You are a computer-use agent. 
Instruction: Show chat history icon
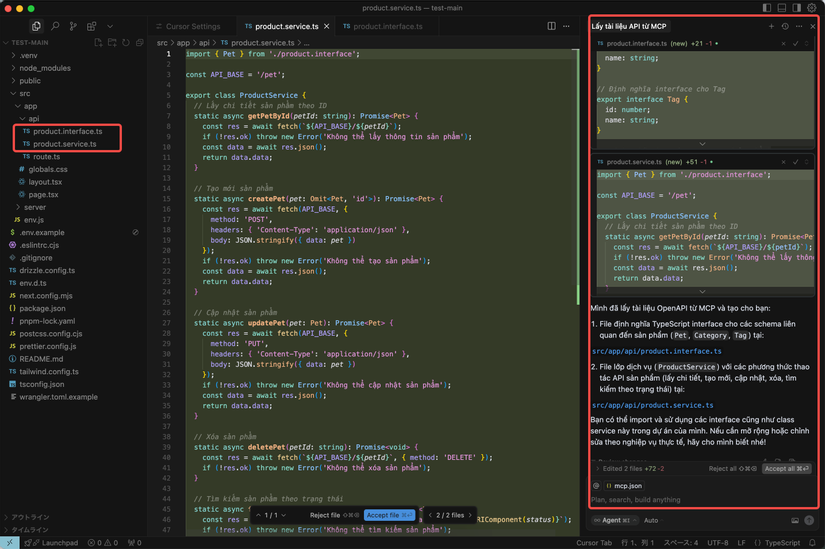pos(785,26)
